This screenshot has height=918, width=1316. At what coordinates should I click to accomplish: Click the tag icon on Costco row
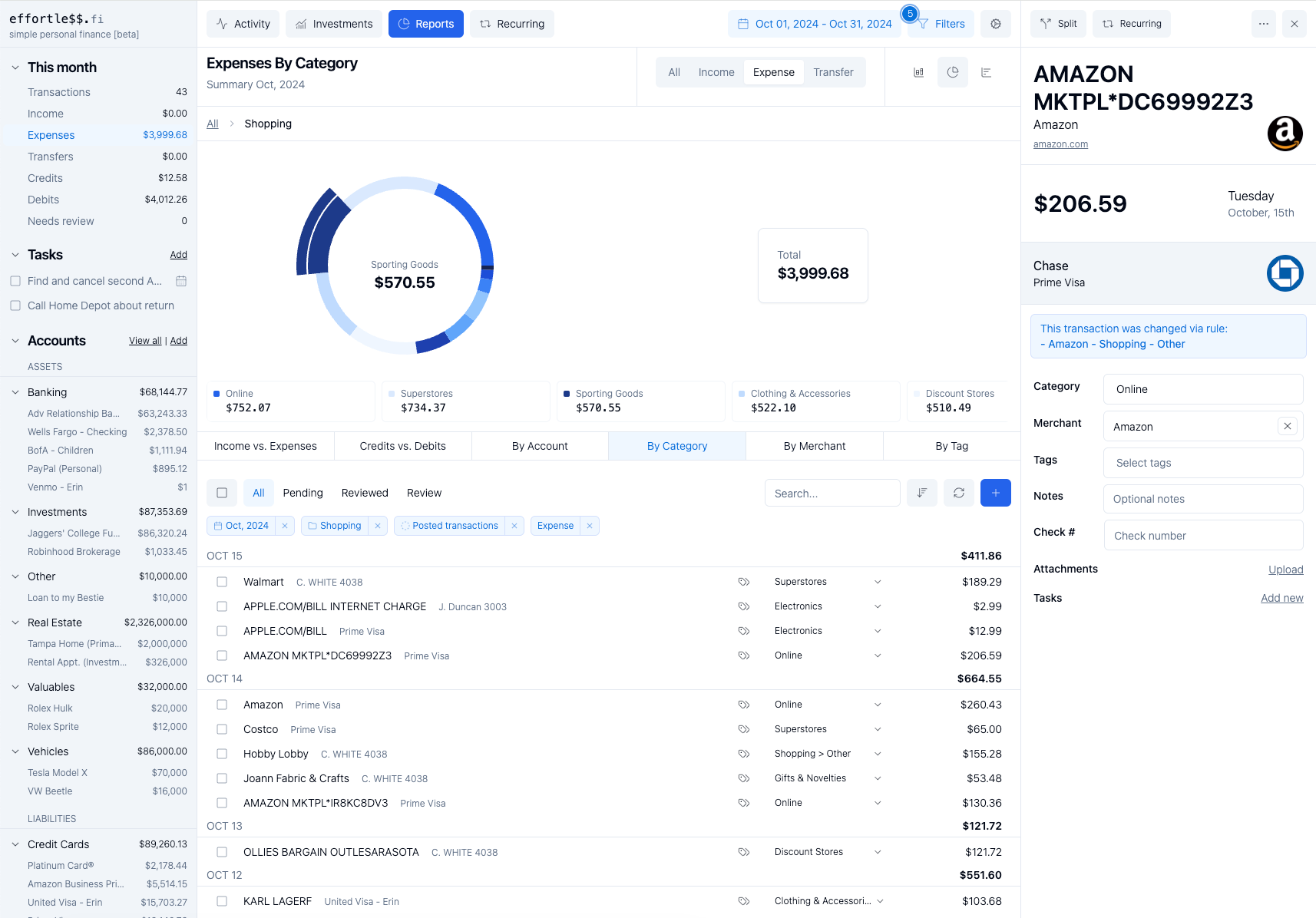click(x=743, y=729)
